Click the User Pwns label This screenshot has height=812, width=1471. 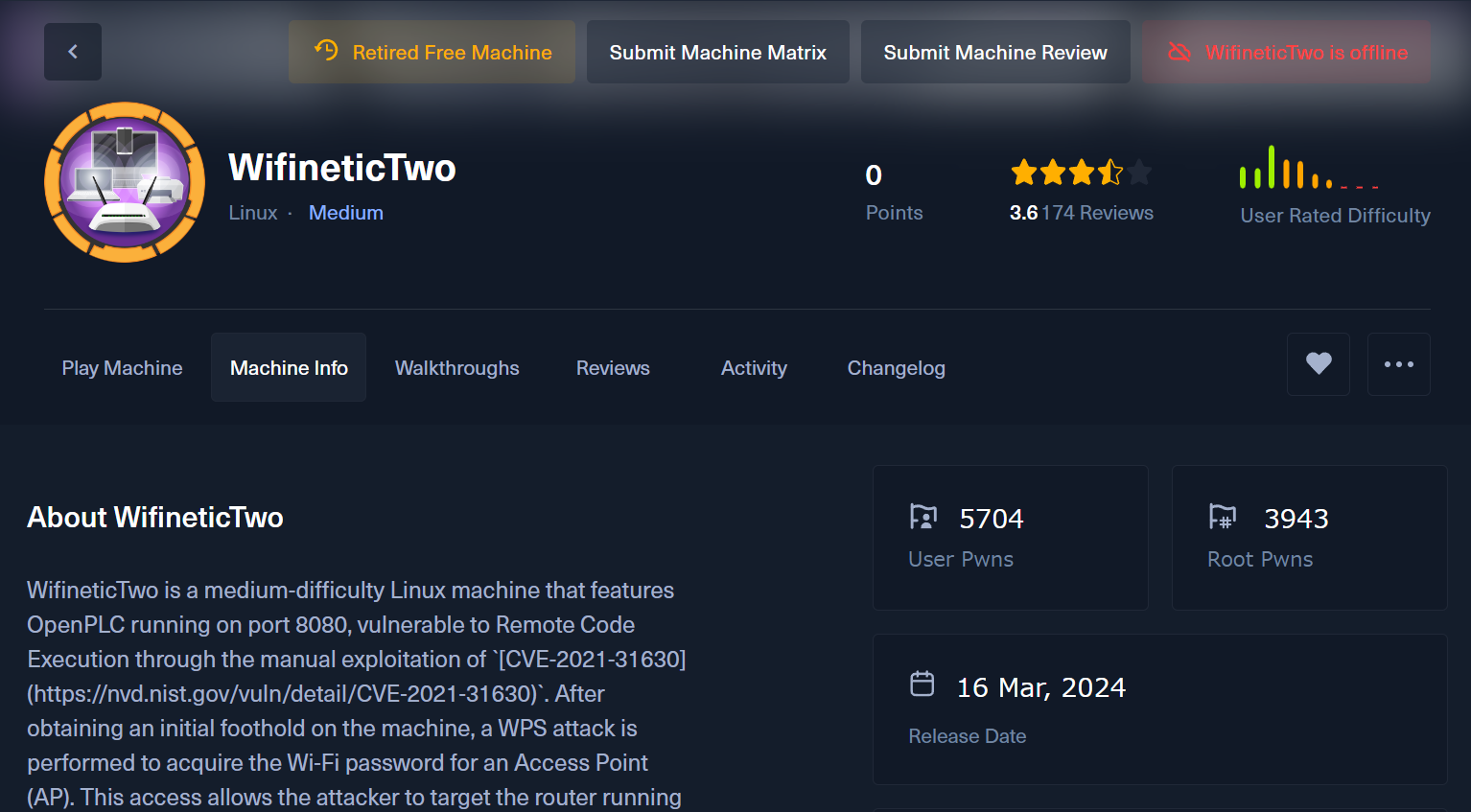(x=961, y=559)
